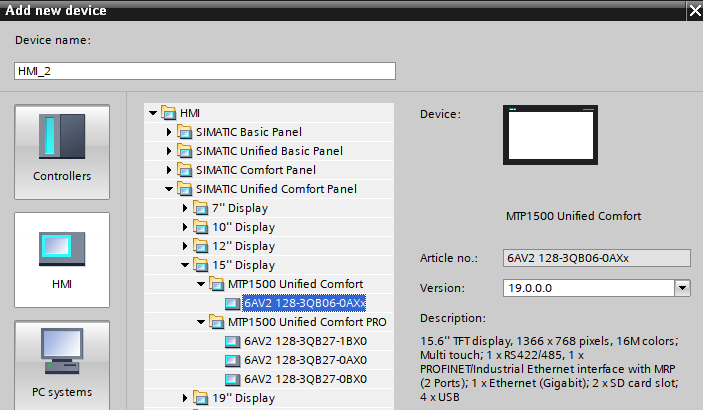The width and height of the screenshot is (703, 410).
Task: Select the Controllers device category
Action: (62, 152)
